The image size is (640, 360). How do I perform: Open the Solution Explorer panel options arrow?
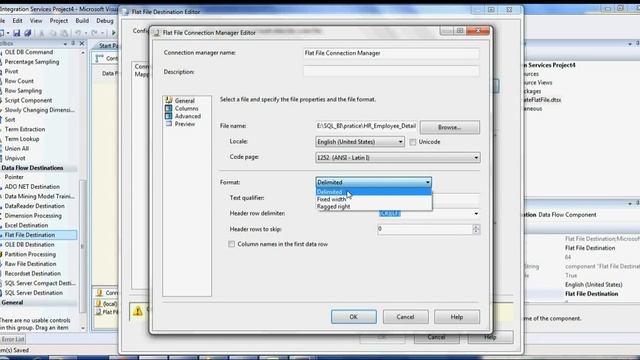[x=630, y=44]
